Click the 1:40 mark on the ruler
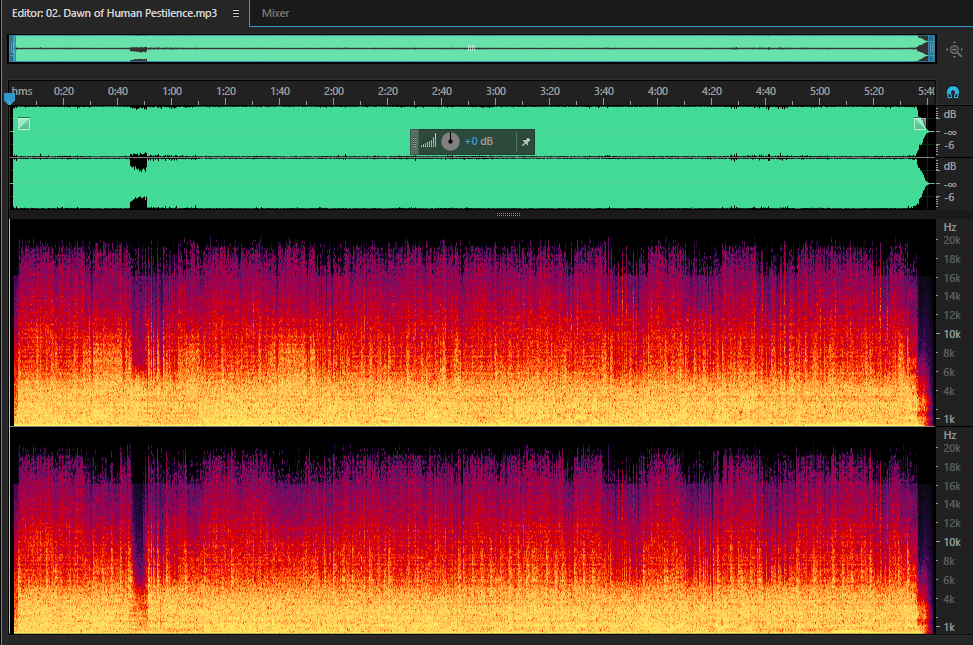The width and height of the screenshot is (973, 645). tap(280, 91)
